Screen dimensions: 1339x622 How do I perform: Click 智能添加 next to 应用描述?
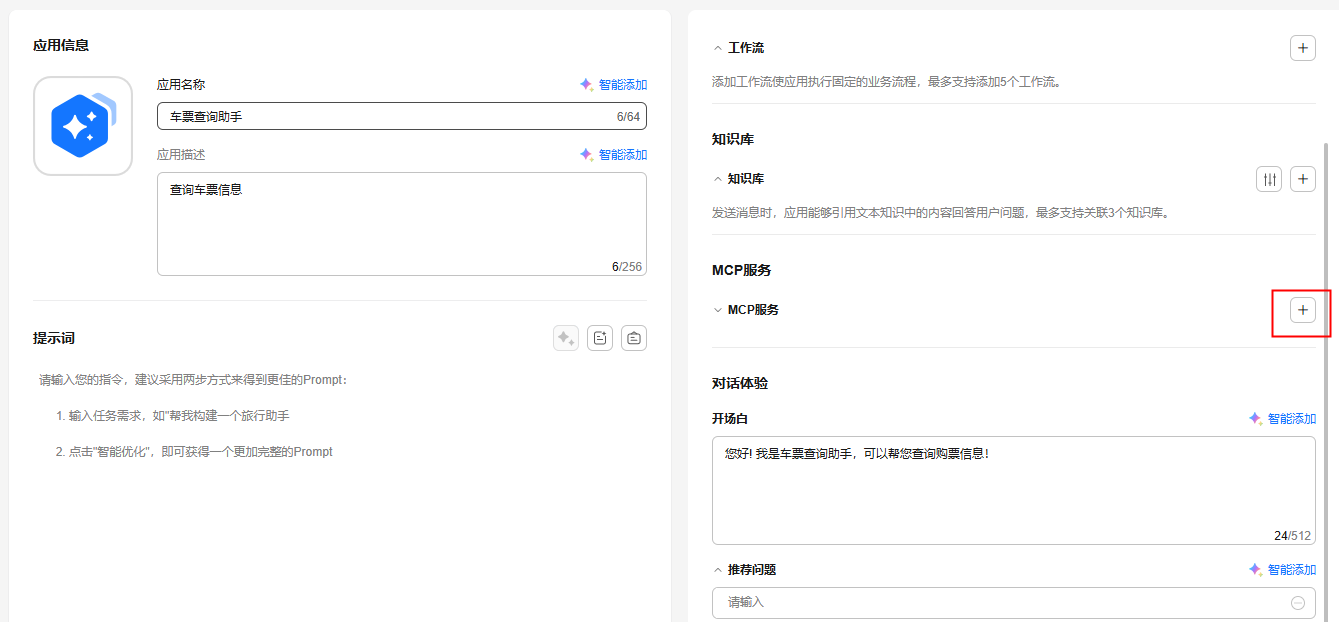(x=613, y=155)
